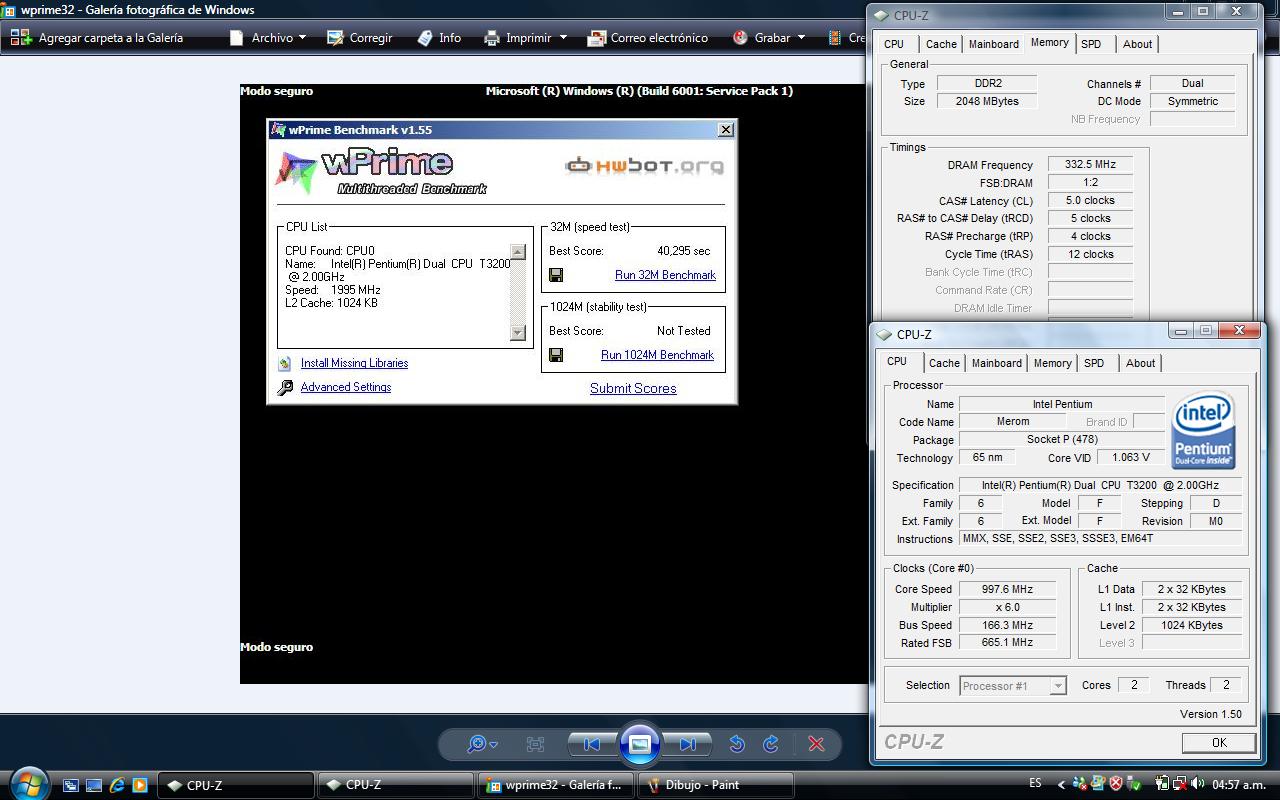Click Run 1024M Benchmark link
Viewport: 1280px width, 800px height.
[657, 355]
